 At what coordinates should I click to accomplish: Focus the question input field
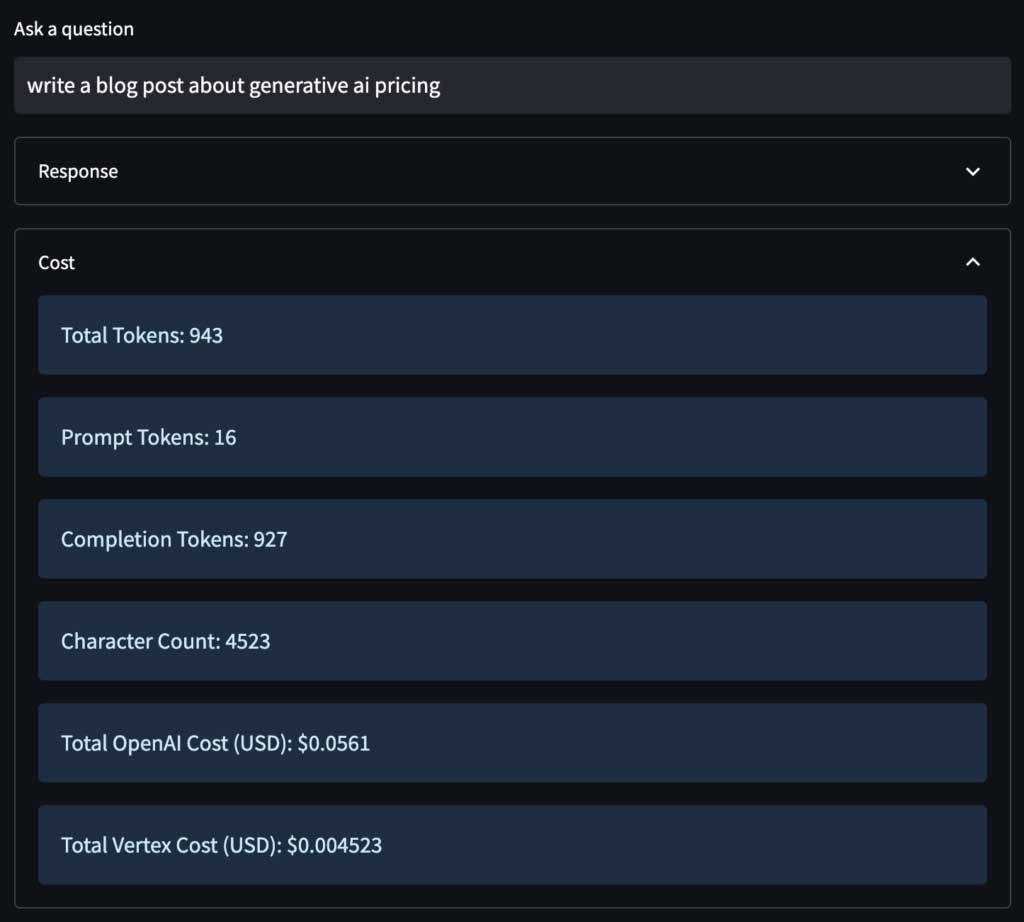coord(600,86)
